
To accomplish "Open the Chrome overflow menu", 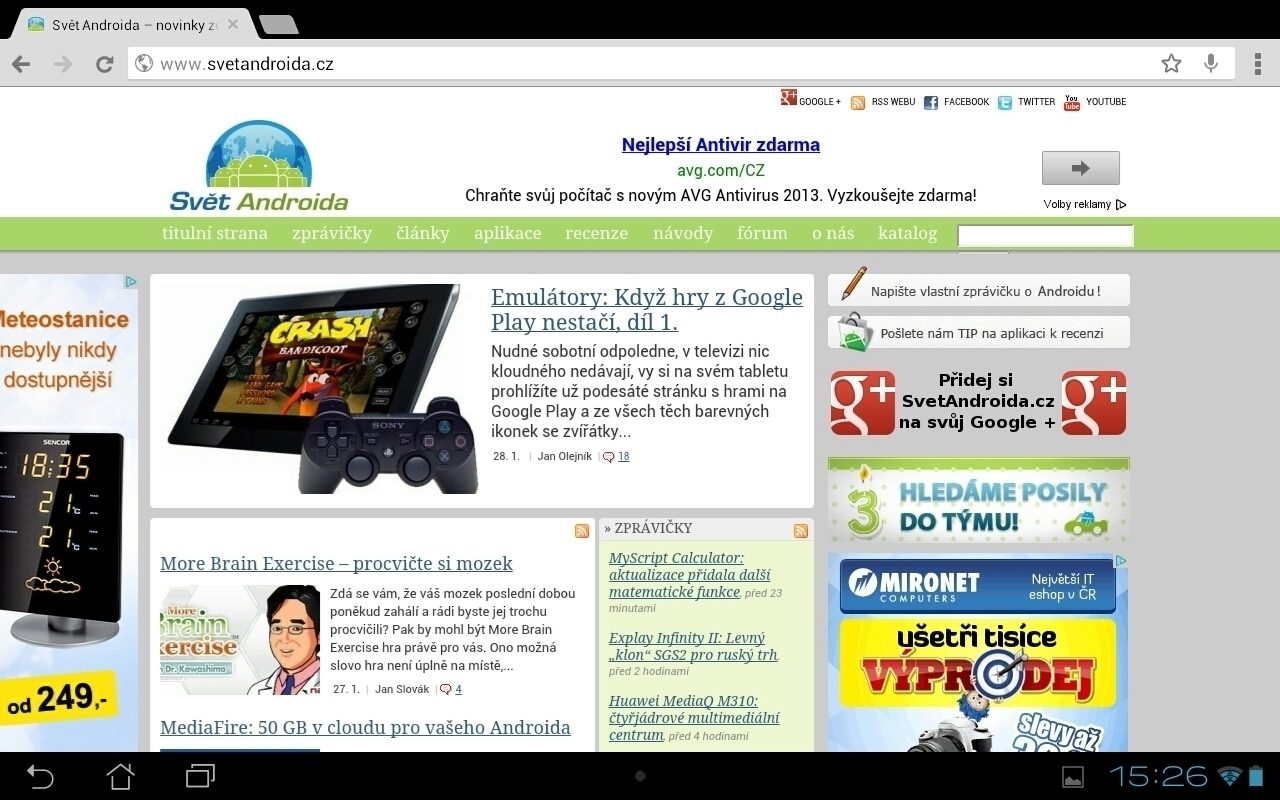I will coord(1257,64).
